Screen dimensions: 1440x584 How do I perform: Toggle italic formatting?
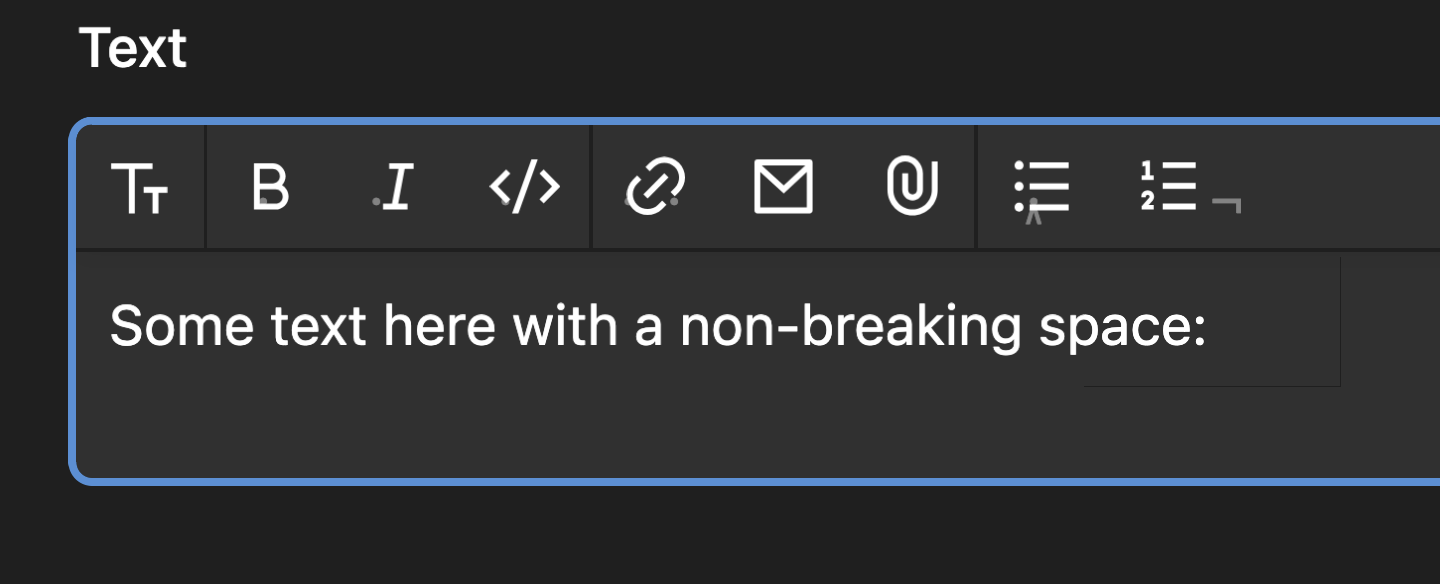click(398, 187)
